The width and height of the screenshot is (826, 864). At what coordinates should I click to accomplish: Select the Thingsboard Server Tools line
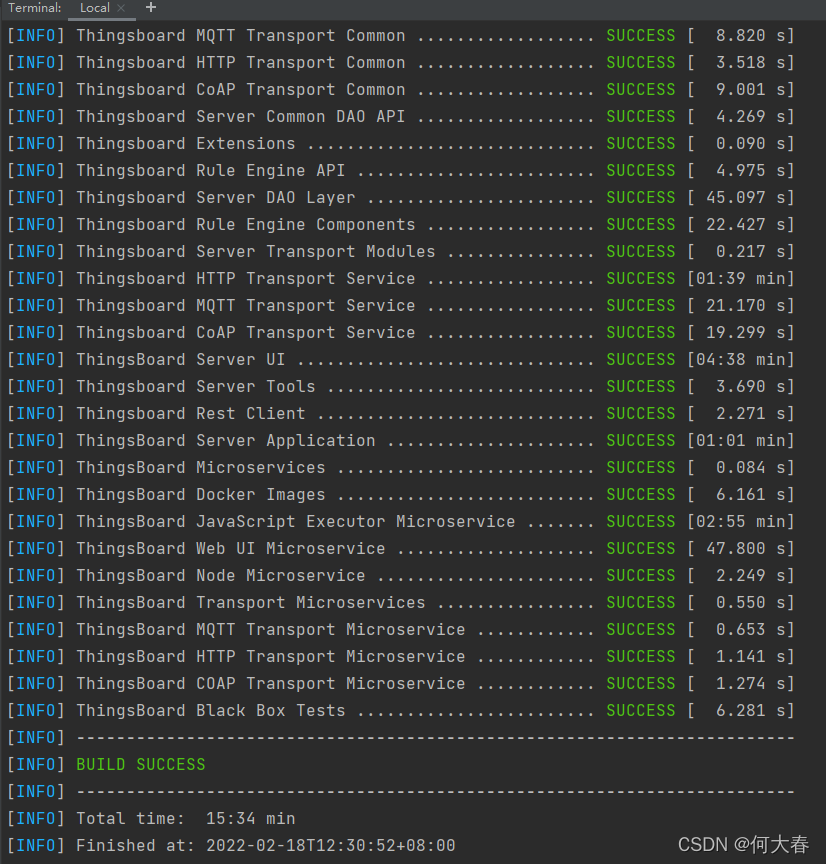(x=401, y=387)
